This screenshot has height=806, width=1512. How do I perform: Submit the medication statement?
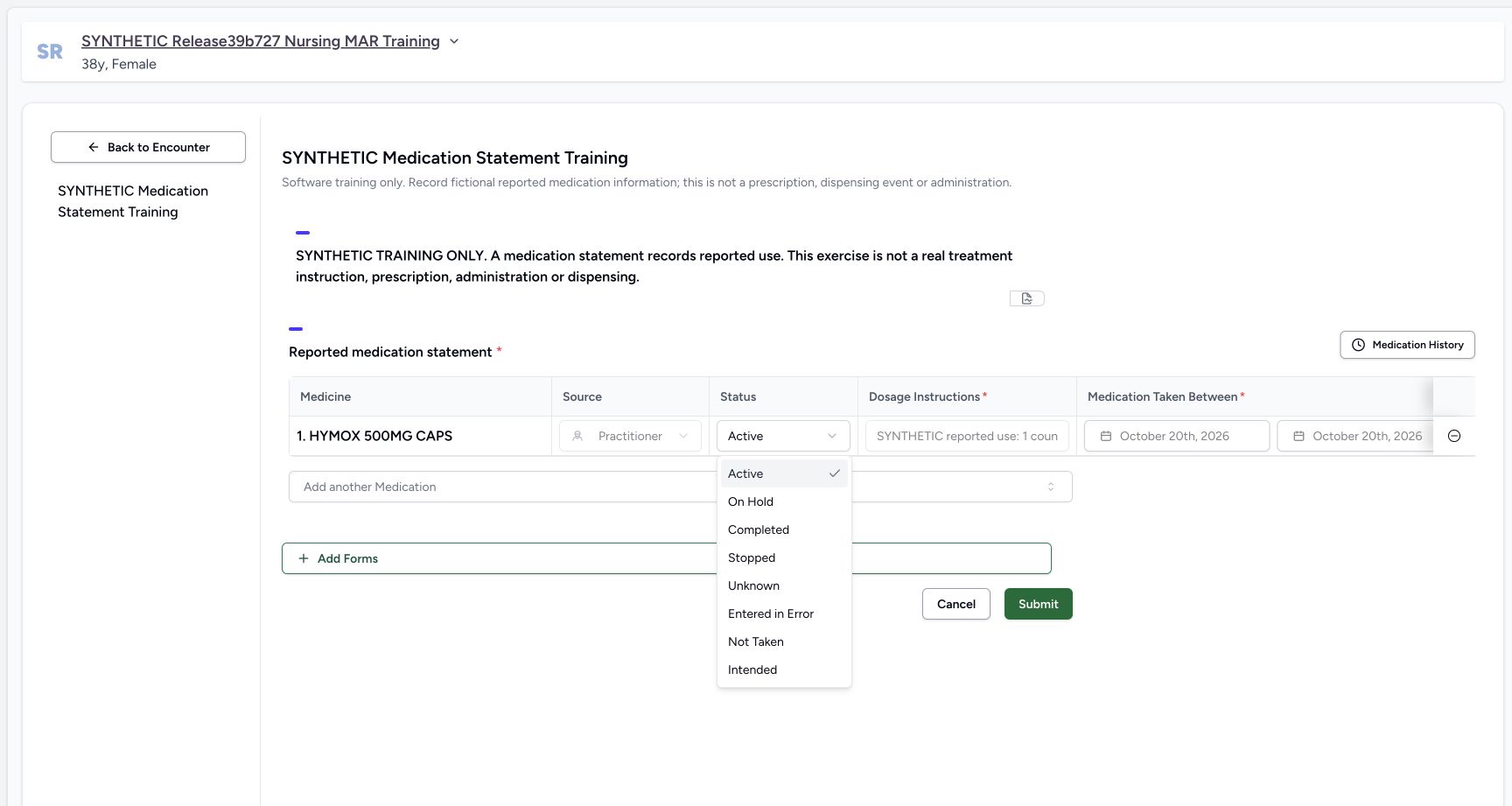click(1038, 604)
